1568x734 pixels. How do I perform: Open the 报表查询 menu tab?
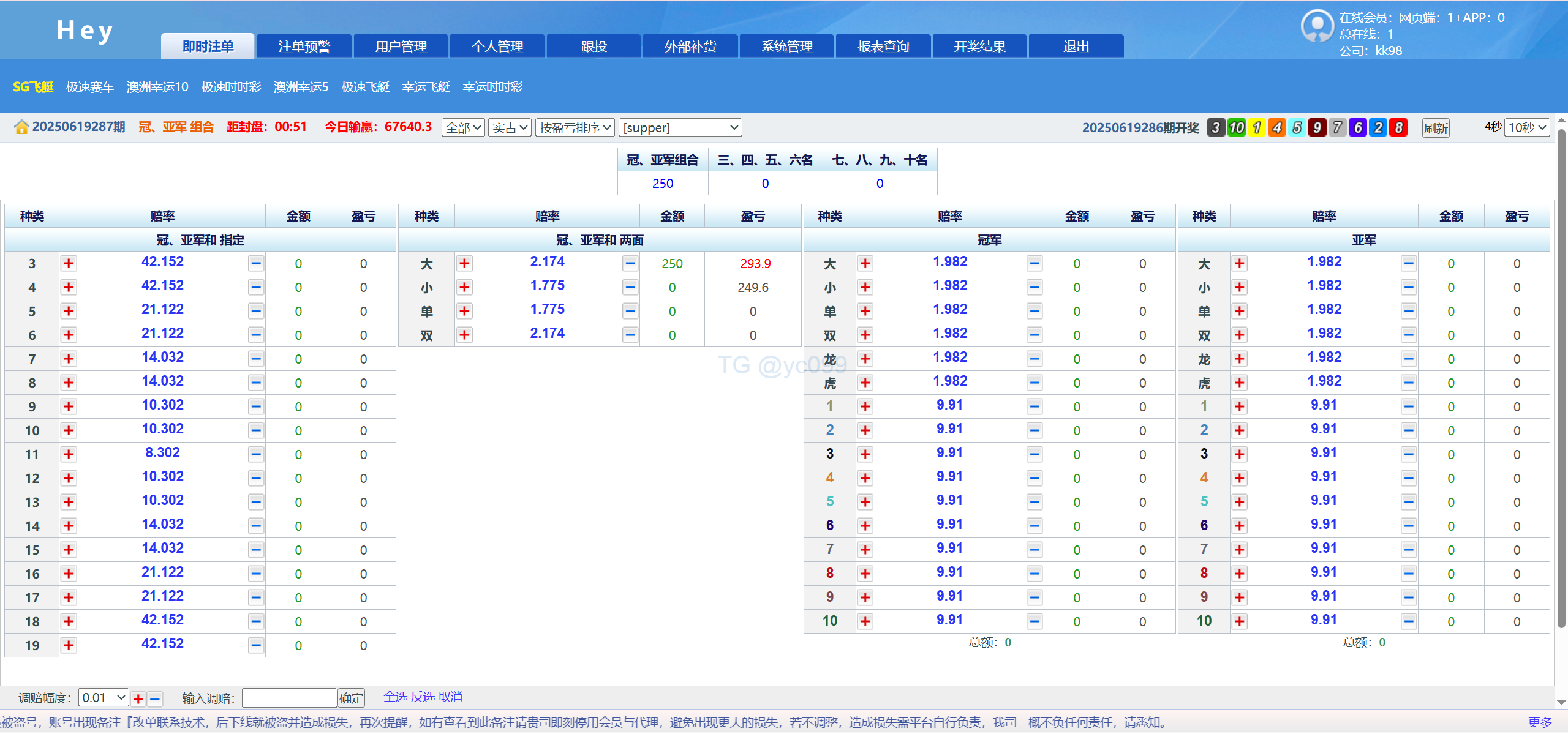point(883,47)
